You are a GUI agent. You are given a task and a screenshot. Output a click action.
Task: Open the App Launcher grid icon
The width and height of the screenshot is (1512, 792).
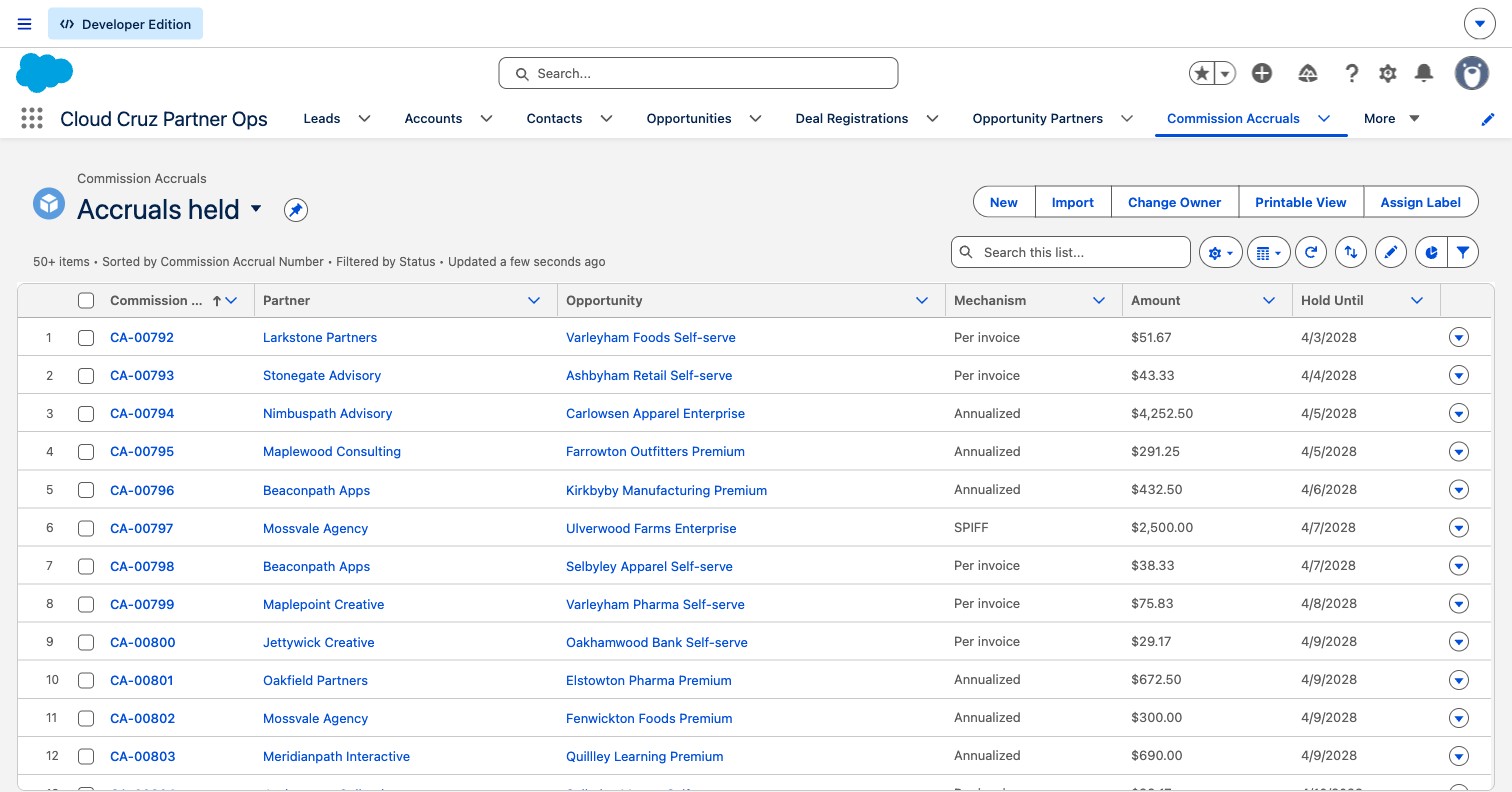32,119
